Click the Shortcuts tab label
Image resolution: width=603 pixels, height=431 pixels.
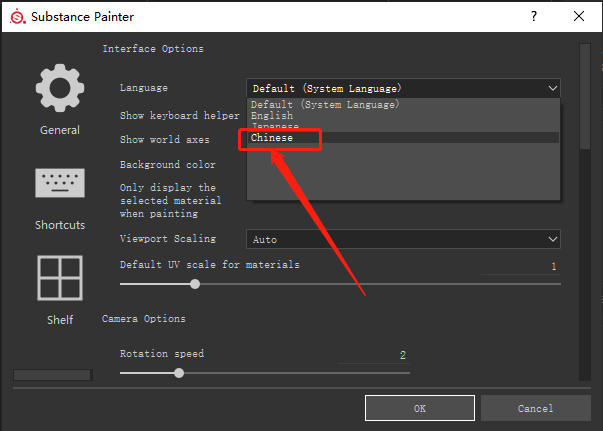tap(60, 225)
